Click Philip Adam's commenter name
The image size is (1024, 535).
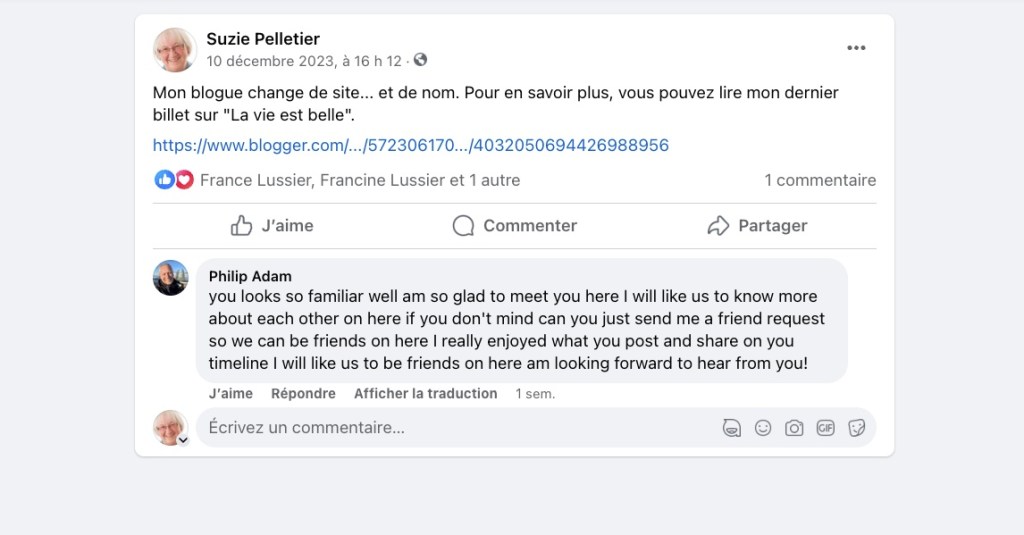(x=250, y=276)
